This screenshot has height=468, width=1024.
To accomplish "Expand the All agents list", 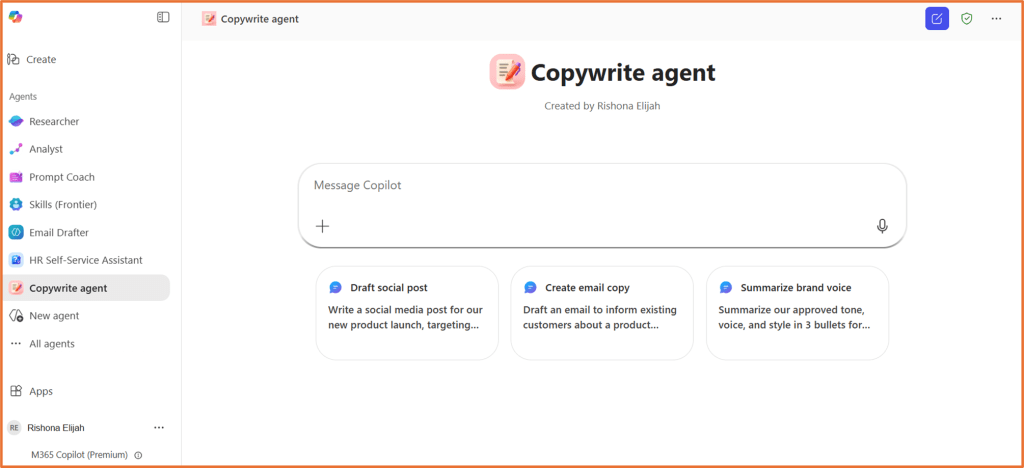I will 51,344.
